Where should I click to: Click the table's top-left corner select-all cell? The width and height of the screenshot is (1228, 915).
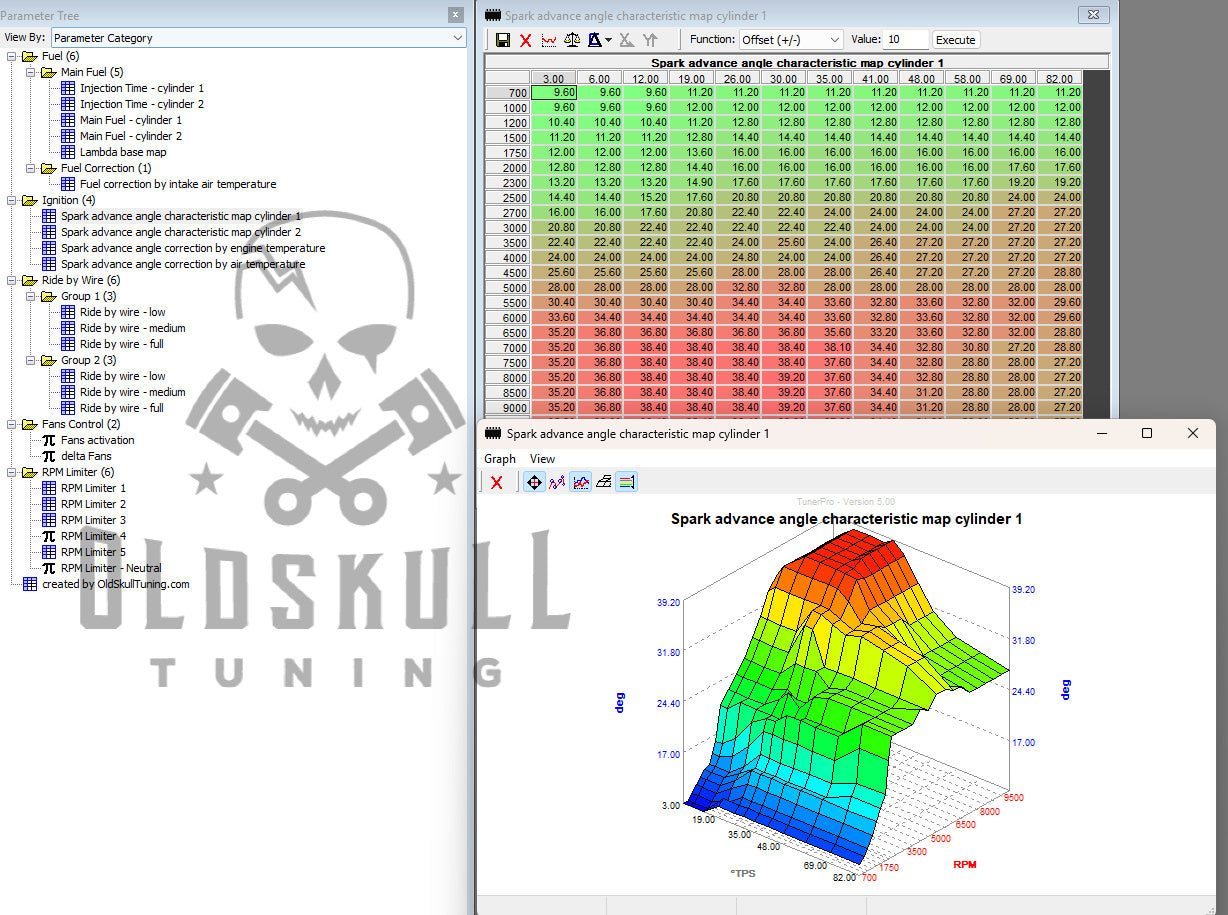click(507, 78)
